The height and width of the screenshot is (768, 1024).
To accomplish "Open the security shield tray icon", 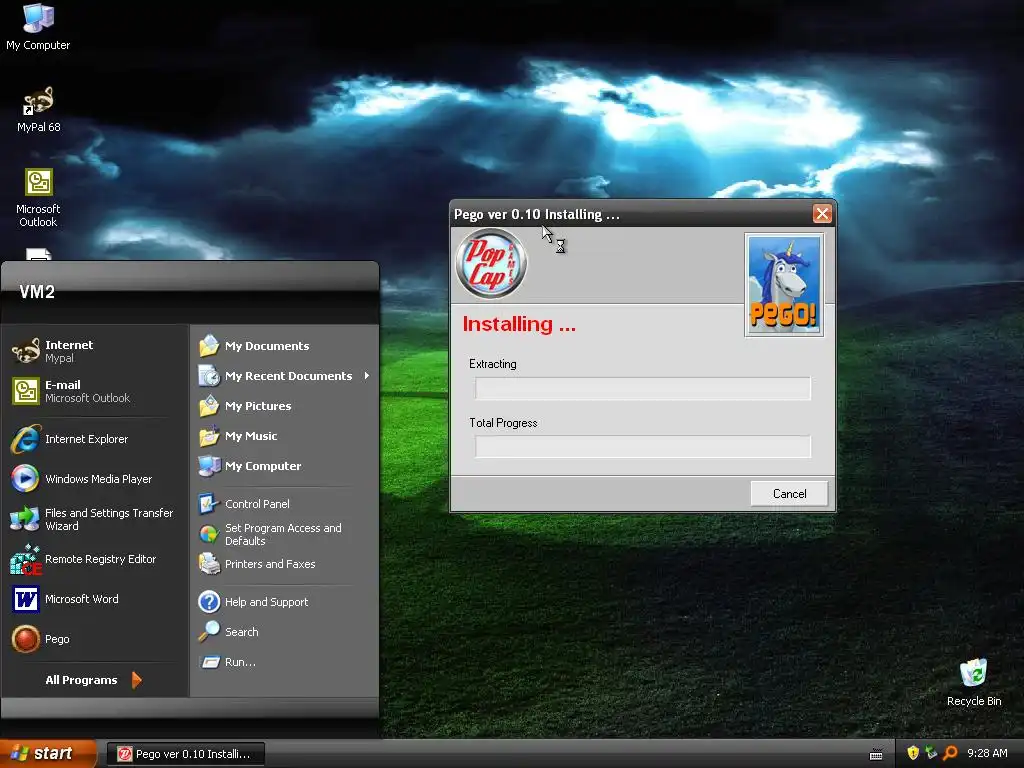I will pos(913,753).
